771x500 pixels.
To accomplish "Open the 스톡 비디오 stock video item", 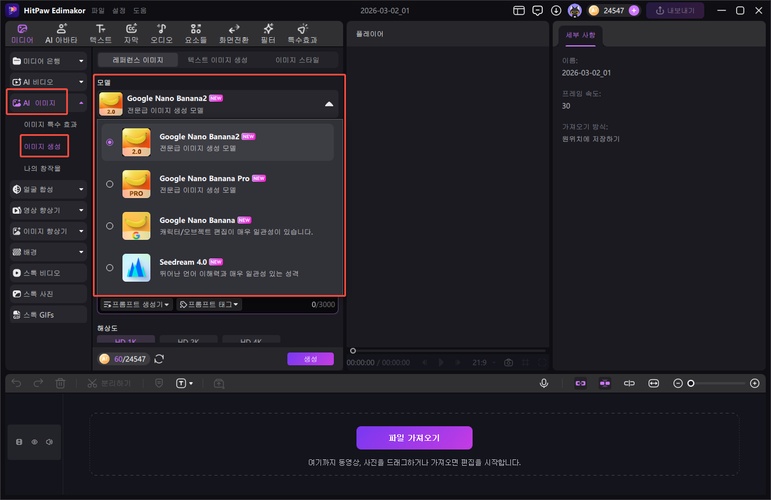I will 48,273.
